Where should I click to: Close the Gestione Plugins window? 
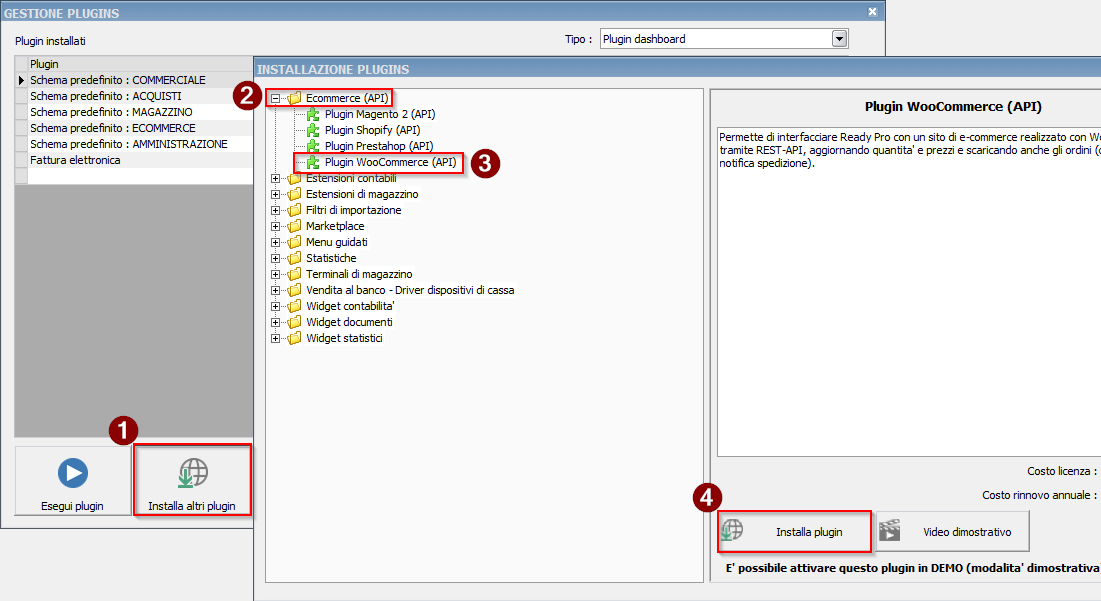point(872,13)
